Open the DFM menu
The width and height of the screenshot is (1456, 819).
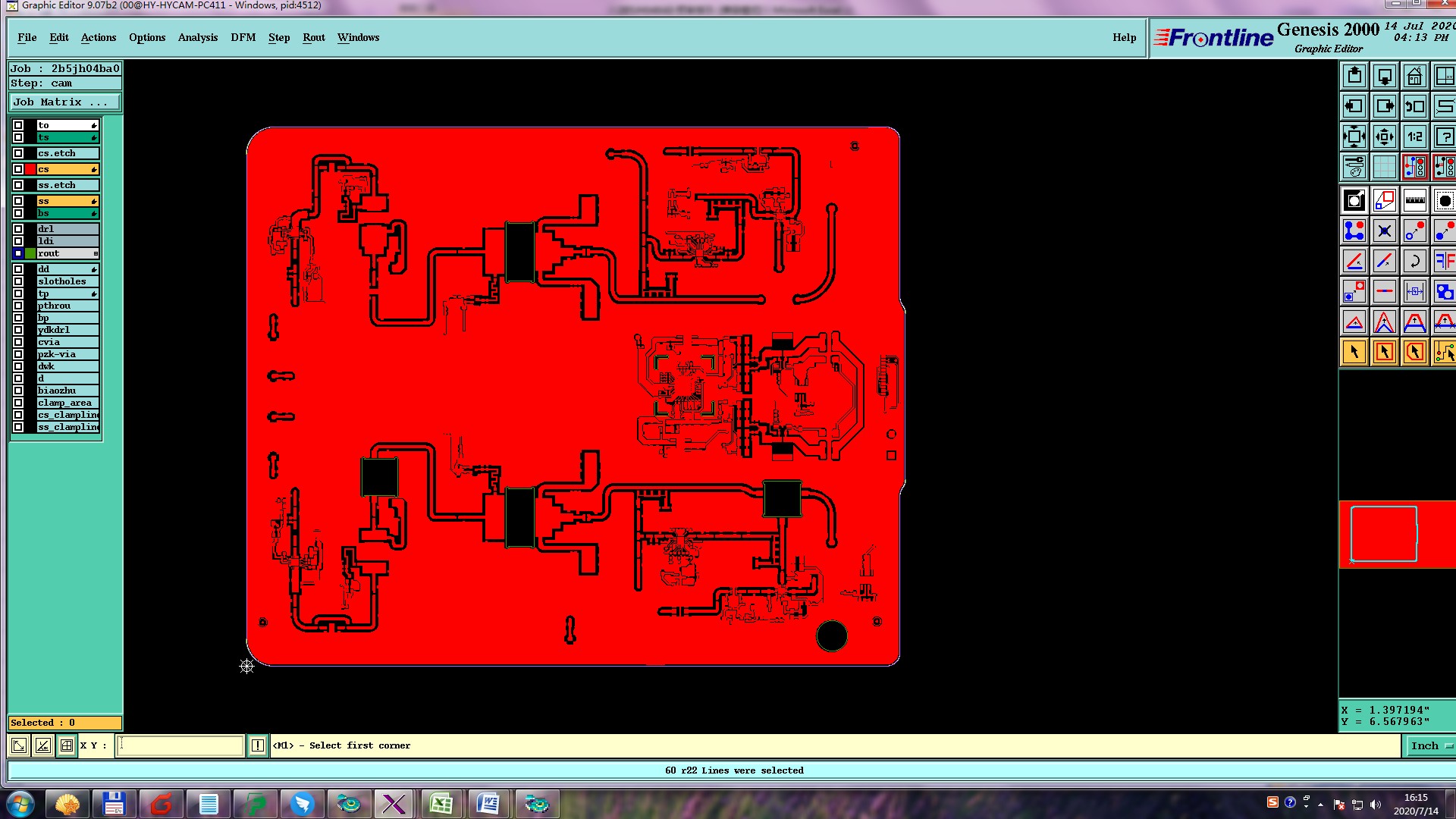click(x=243, y=37)
